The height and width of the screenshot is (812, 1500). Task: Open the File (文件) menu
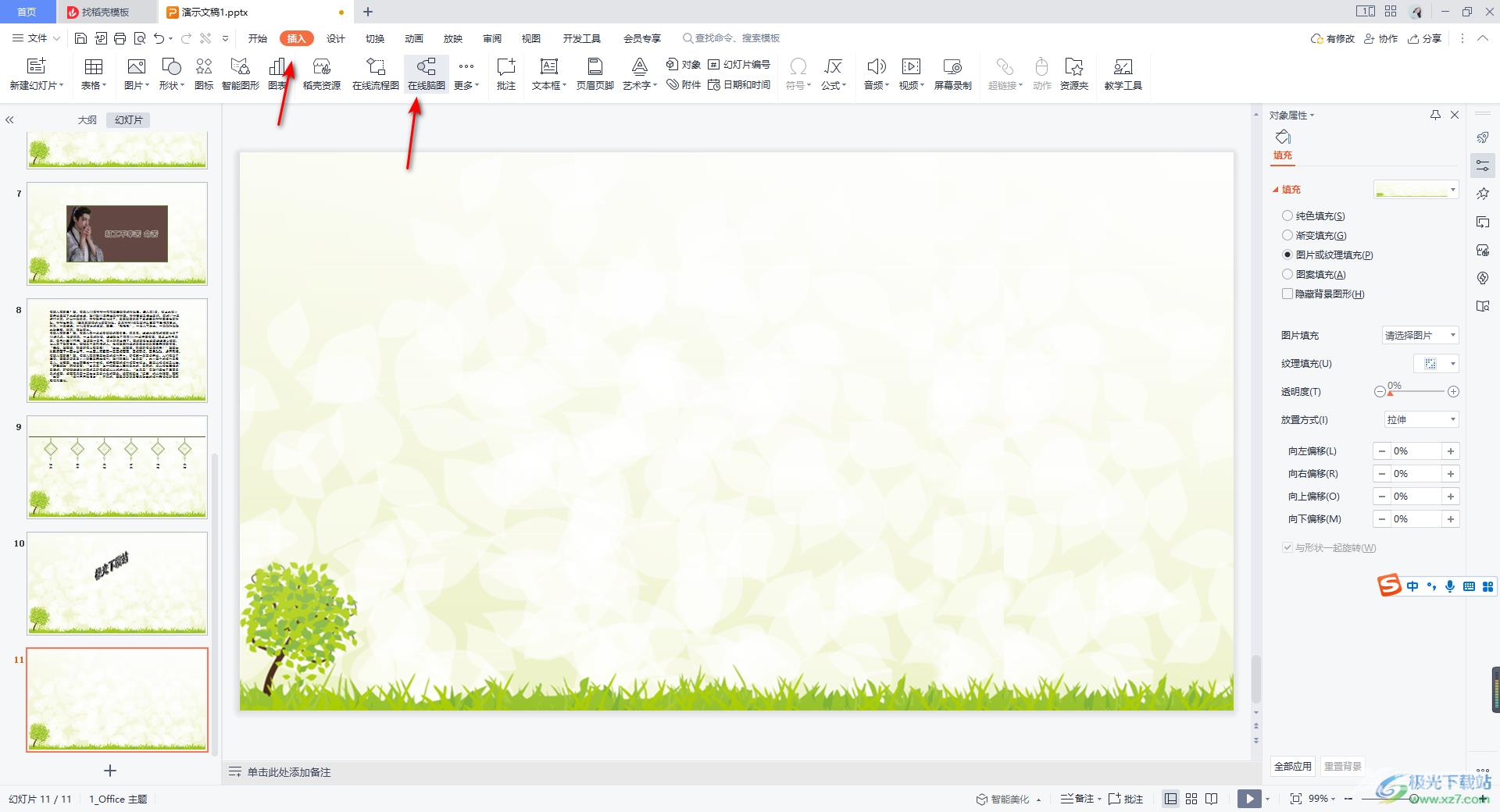(x=36, y=38)
